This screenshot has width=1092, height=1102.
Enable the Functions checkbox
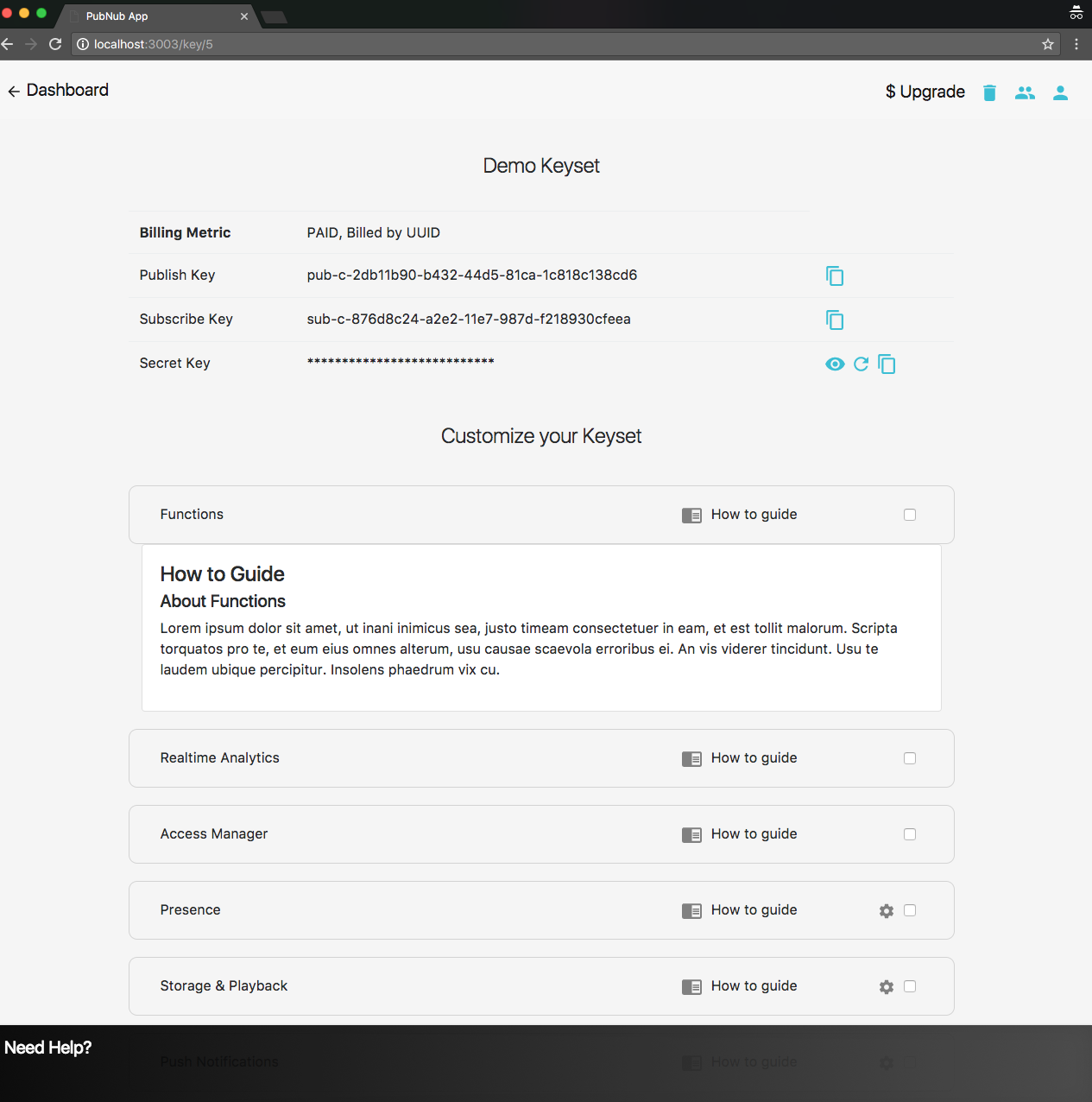click(x=910, y=515)
